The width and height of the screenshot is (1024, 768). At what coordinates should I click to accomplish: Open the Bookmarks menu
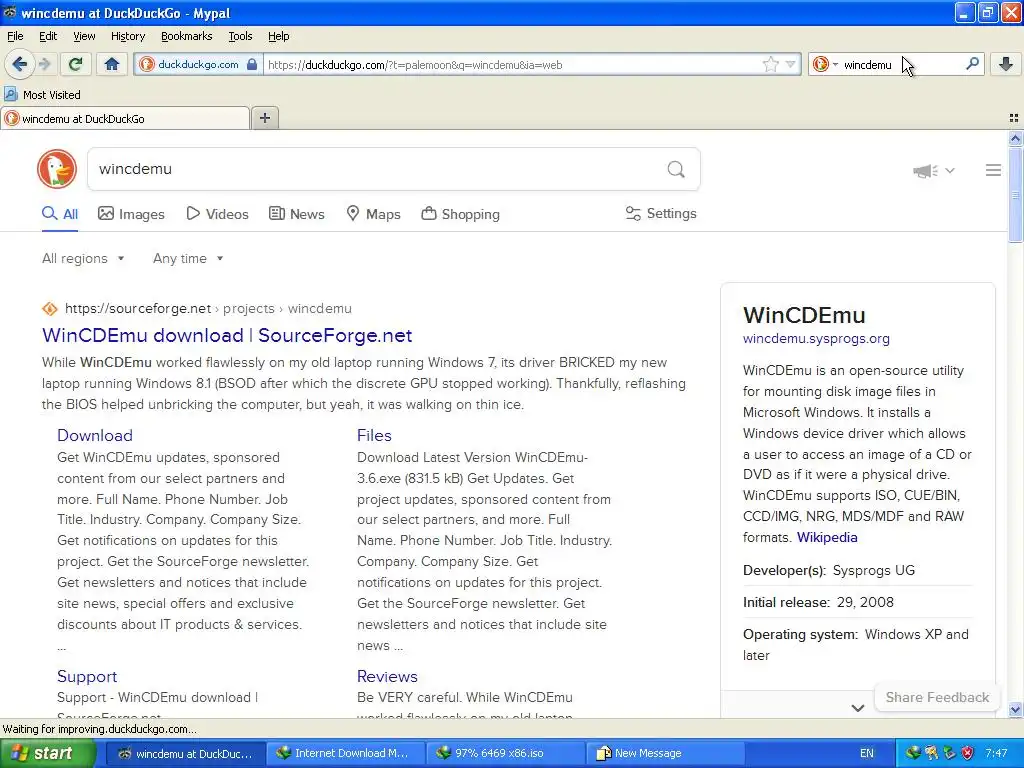point(186,36)
